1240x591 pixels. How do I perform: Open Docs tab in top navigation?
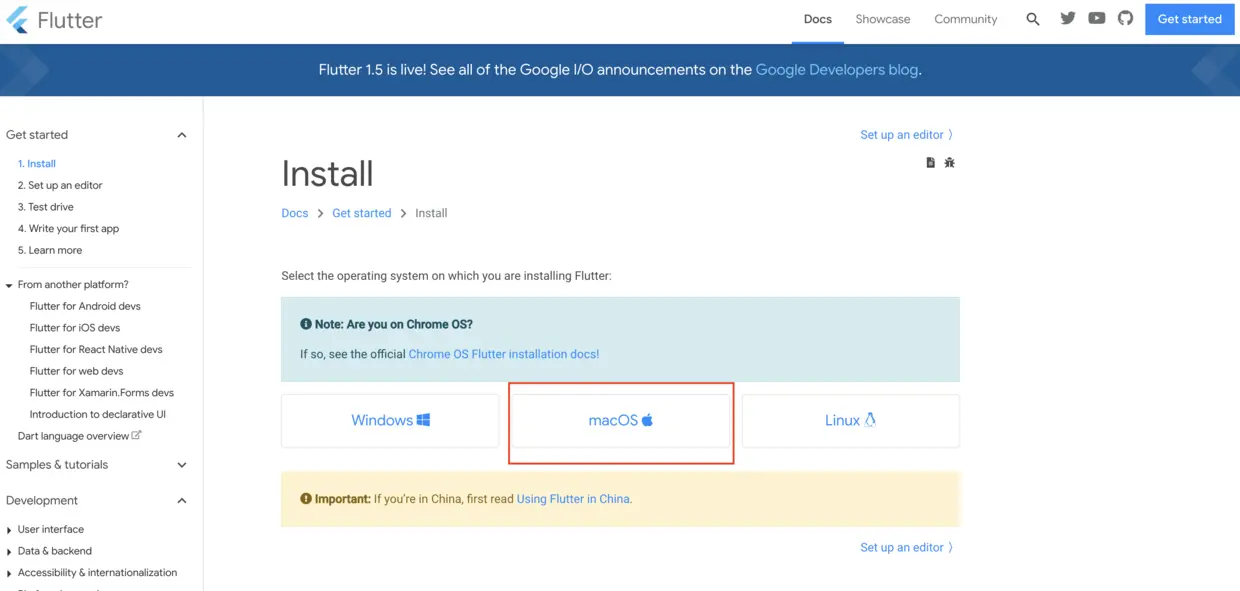tap(818, 19)
